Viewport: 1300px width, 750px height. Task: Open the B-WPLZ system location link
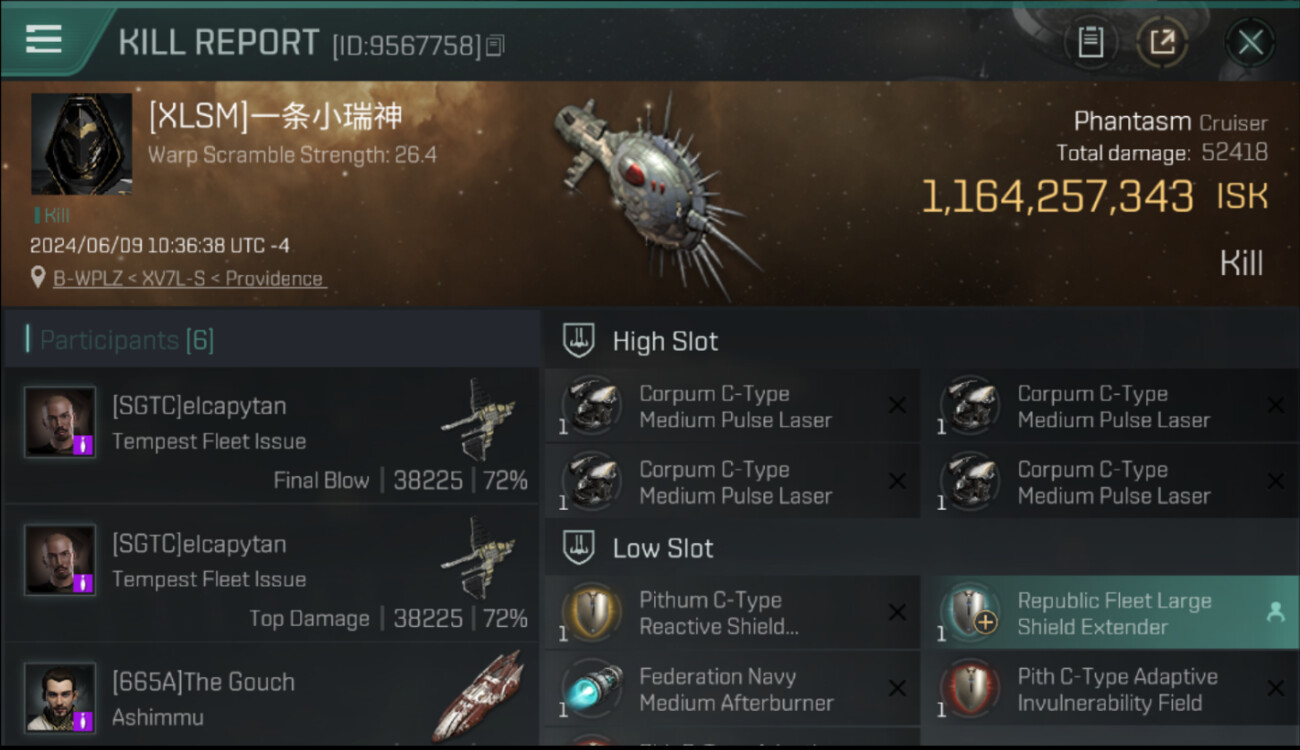coord(189,278)
